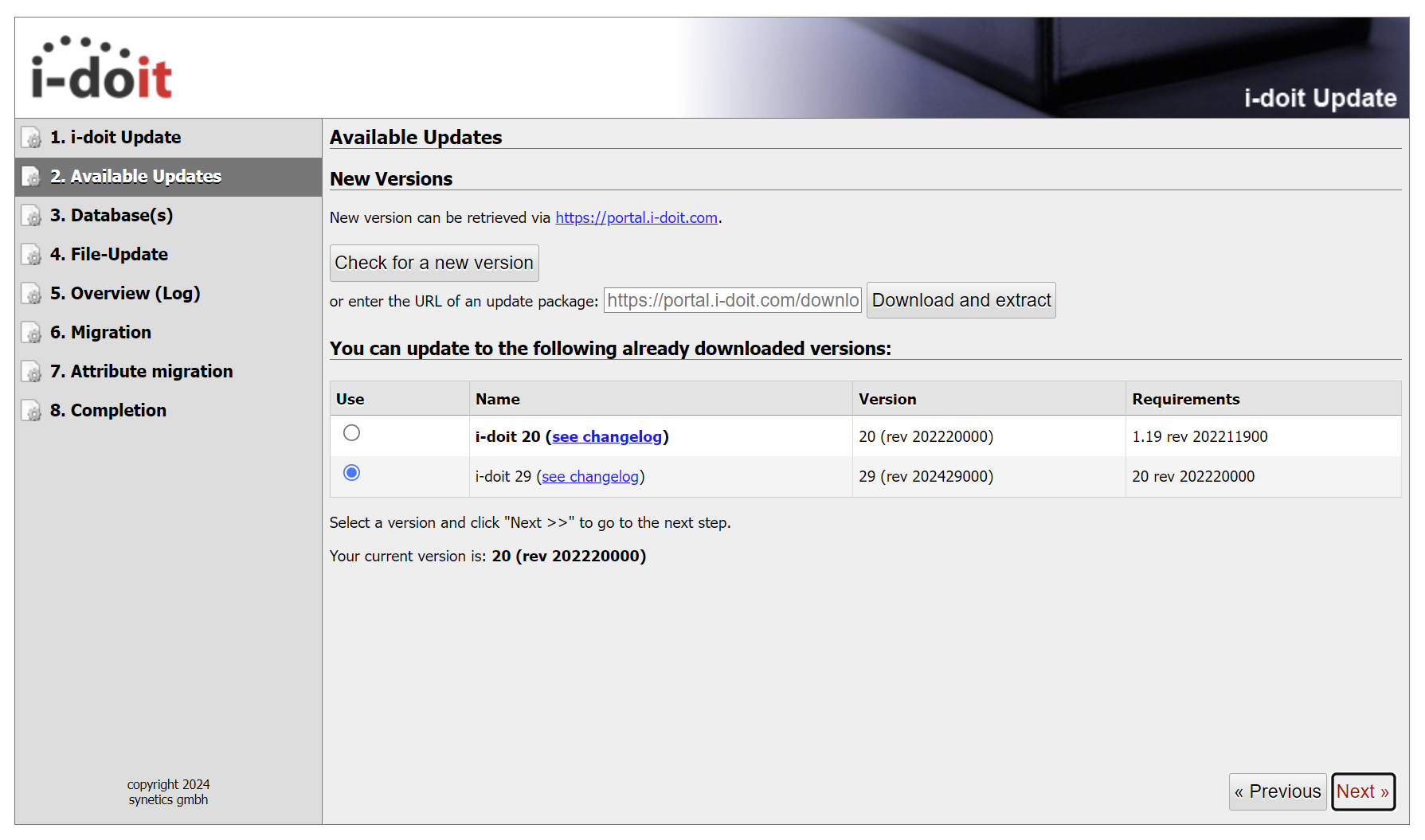Viewport: 1425px width, 840px height.
Task: Click requirement 1.19 rev 202211900
Action: click(1200, 436)
